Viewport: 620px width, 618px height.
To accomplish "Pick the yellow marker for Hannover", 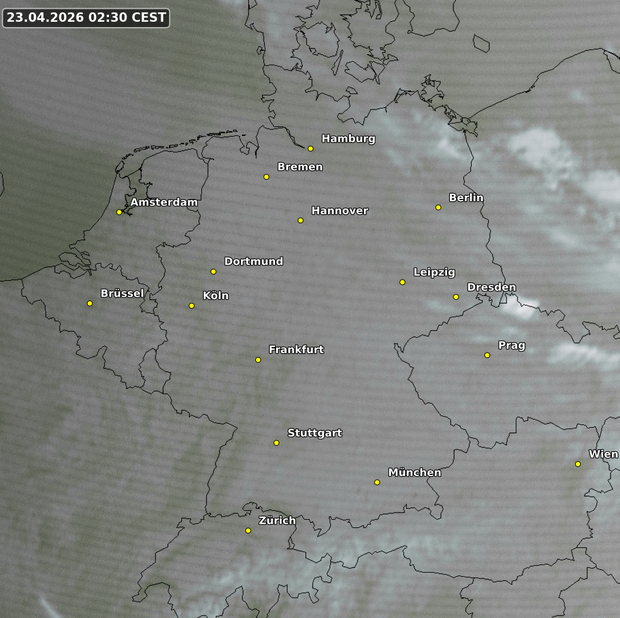I will (300, 220).
